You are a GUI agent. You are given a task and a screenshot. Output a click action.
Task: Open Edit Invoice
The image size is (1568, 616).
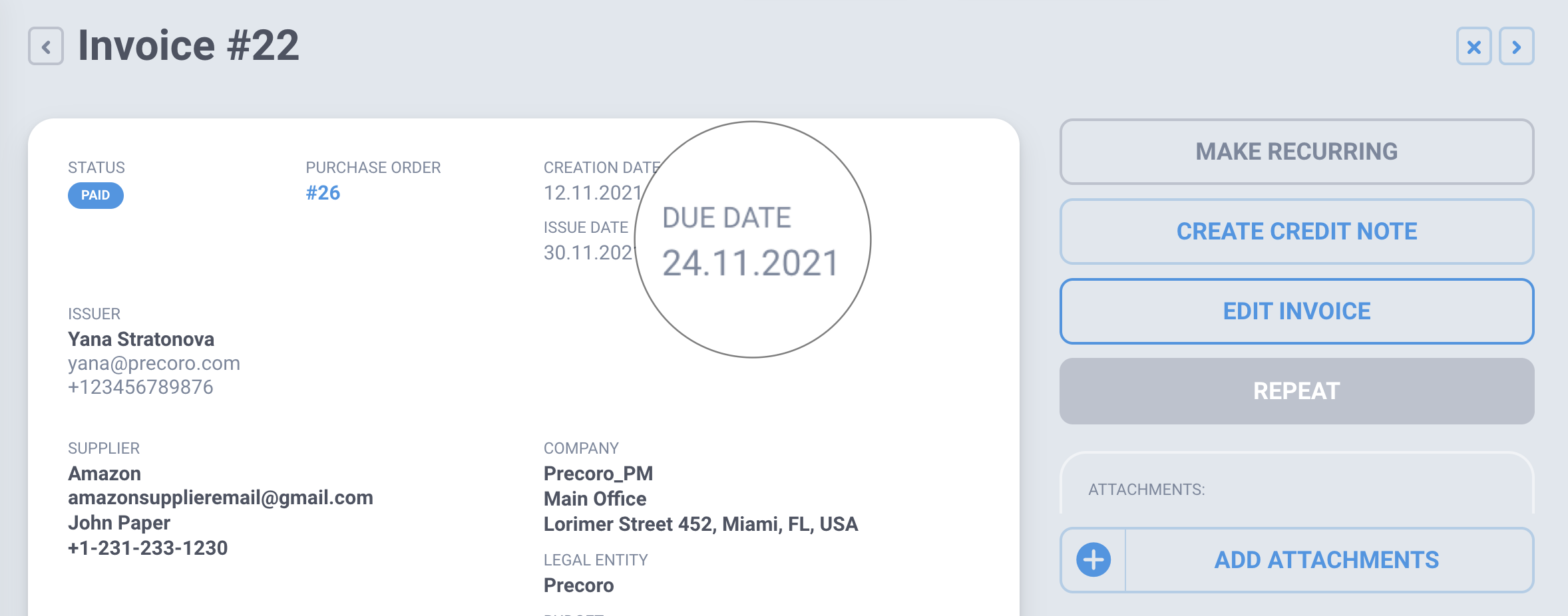[x=1296, y=311]
